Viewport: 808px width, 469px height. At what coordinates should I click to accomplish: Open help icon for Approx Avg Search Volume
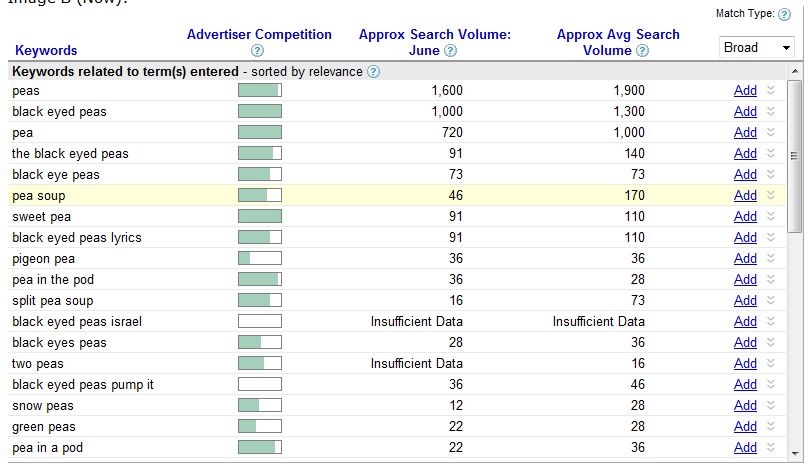click(642, 51)
